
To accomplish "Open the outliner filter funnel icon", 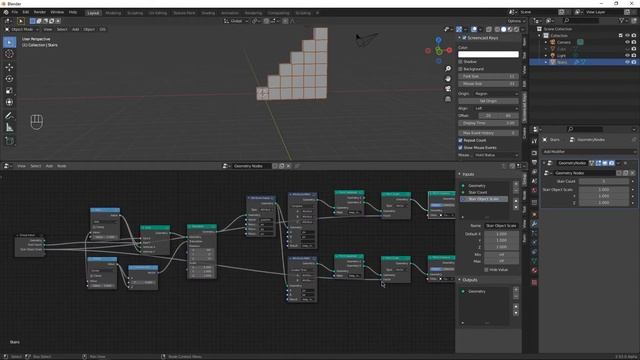I will pos(621,20).
